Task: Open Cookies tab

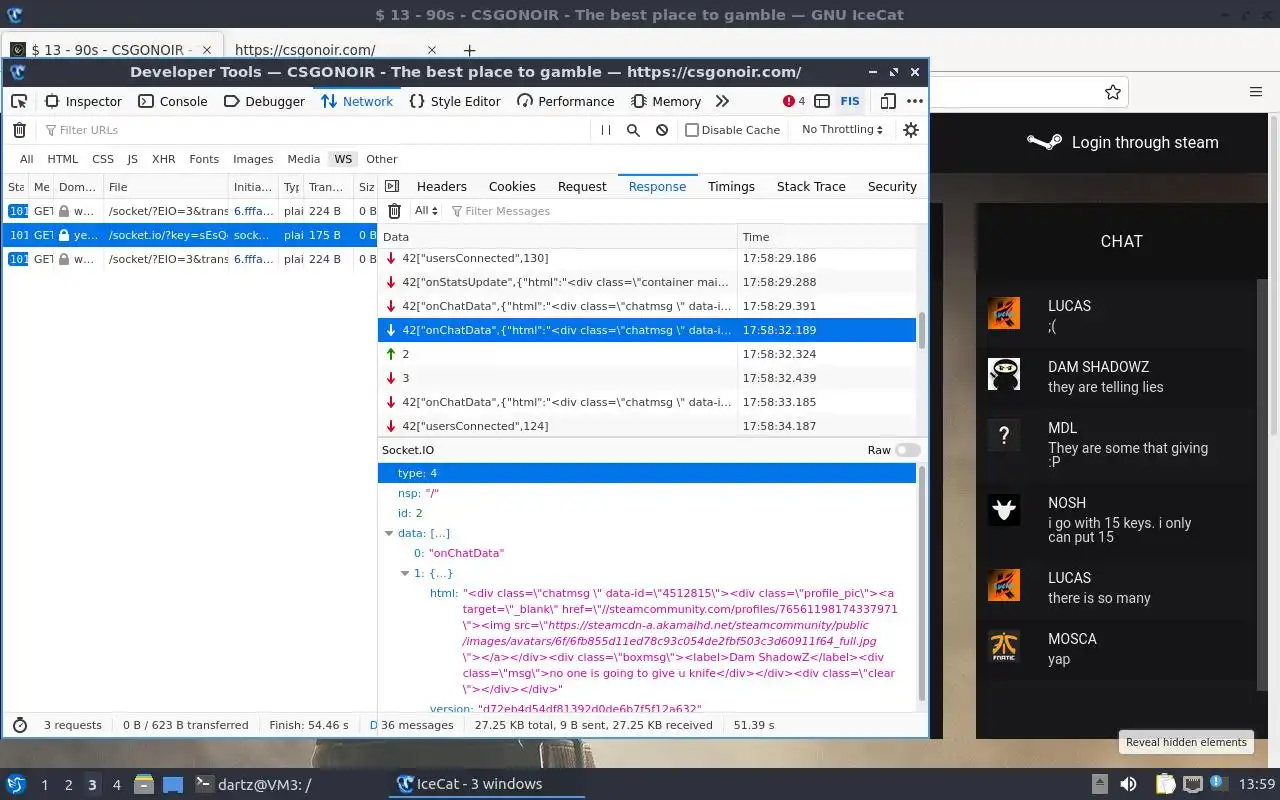Action: [x=512, y=186]
